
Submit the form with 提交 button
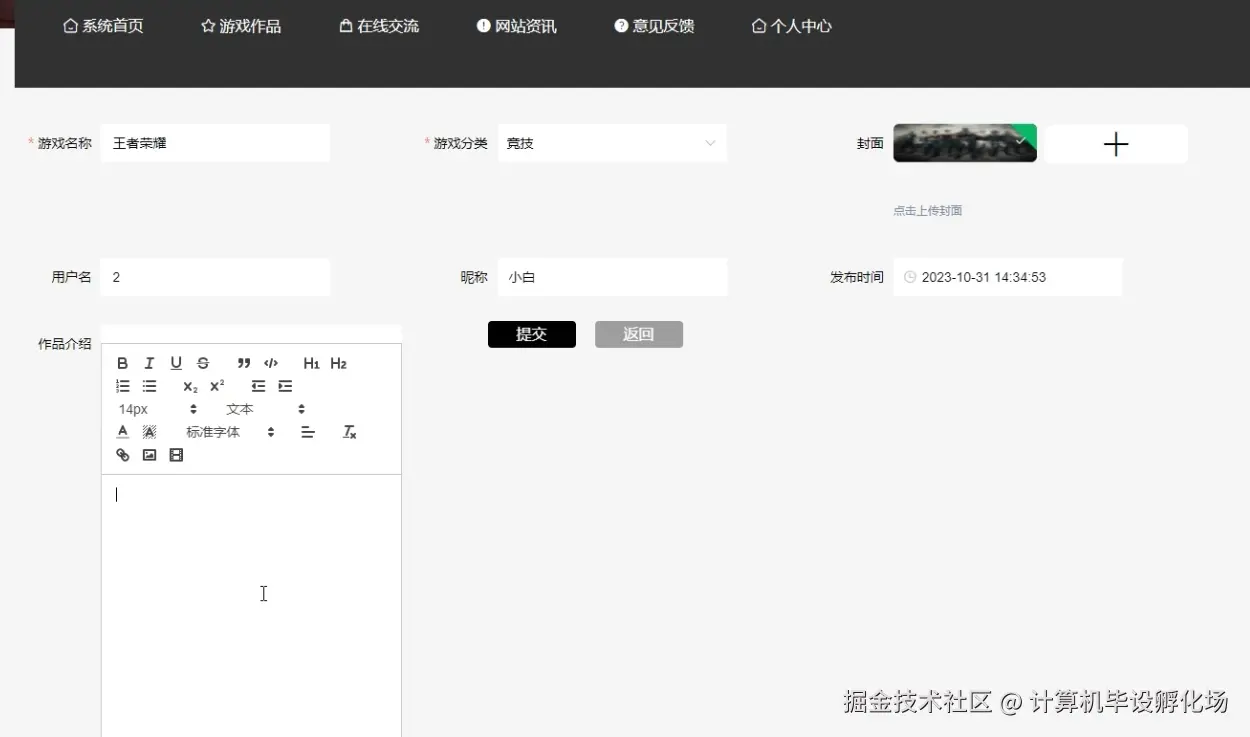click(531, 334)
